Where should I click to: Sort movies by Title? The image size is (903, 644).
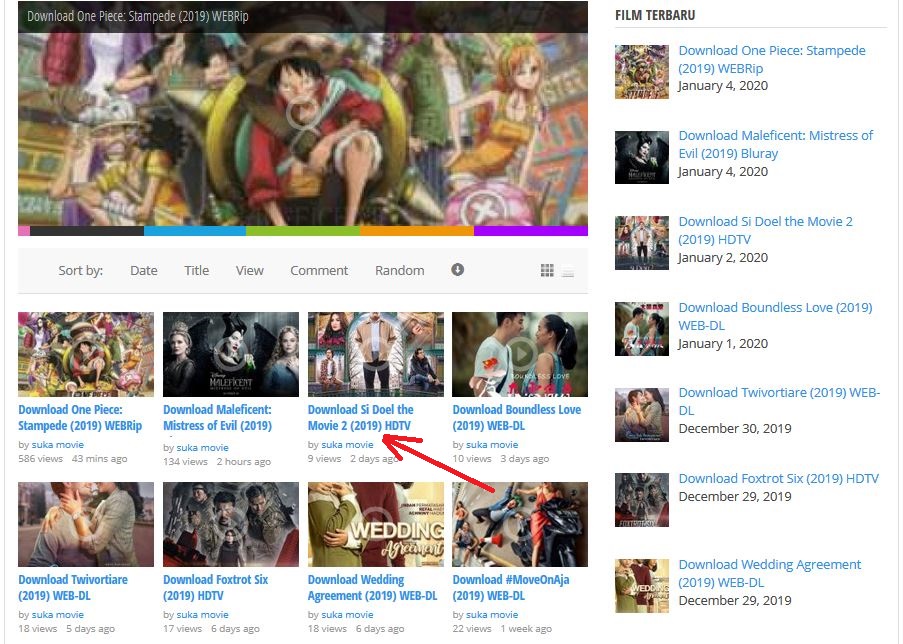tap(197, 270)
